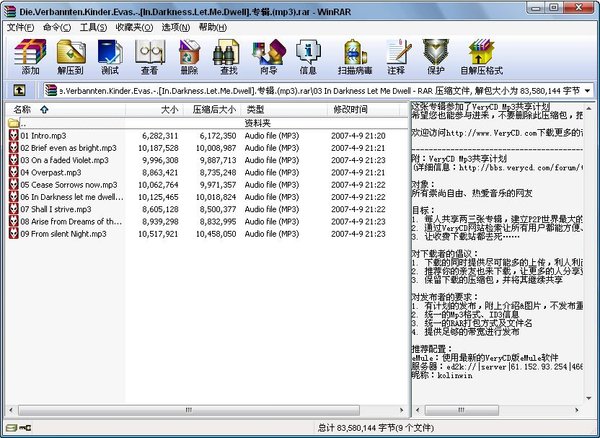This screenshot has width=600, height=438.
Task: Click comment pane scroll up arrow
Action: point(589,107)
